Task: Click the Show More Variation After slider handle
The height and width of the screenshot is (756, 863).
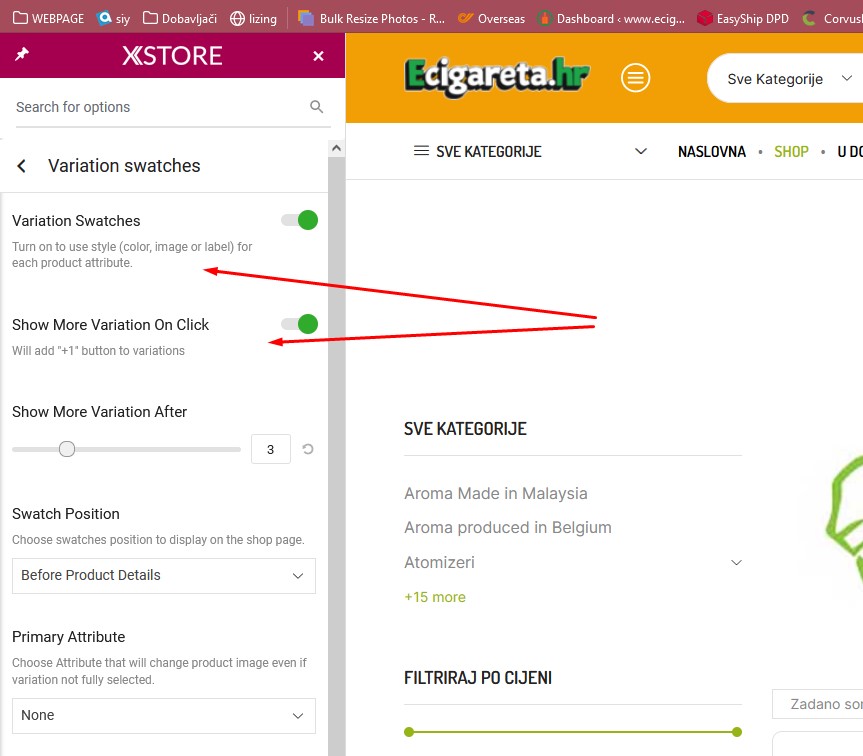Action: [67, 449]
